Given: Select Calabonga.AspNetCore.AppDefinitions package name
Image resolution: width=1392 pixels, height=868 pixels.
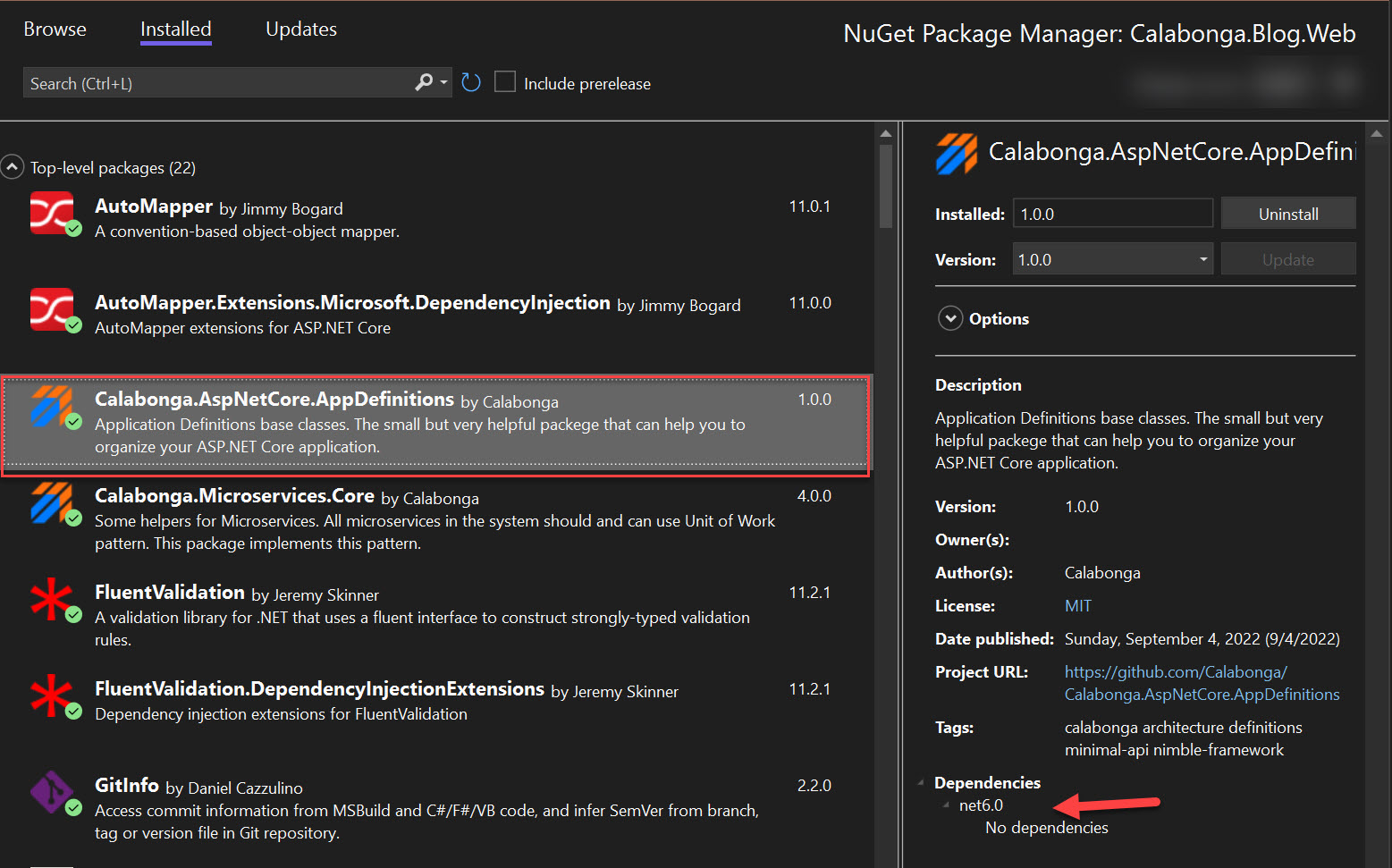Looking at the screenshot, I should pos(274,399).
